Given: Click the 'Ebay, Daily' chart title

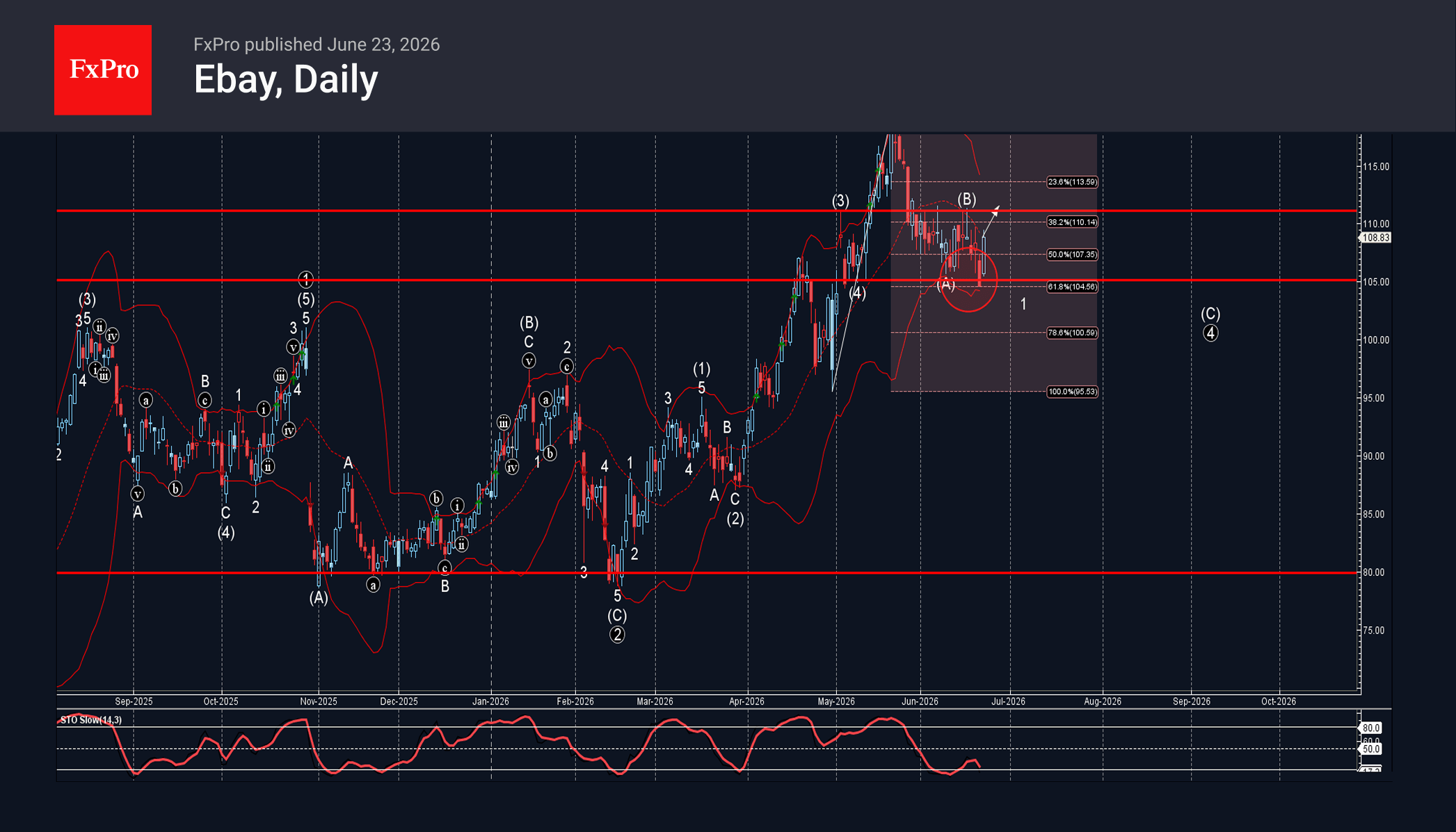Looking at the screenshot, I should [x=286, y=79].
